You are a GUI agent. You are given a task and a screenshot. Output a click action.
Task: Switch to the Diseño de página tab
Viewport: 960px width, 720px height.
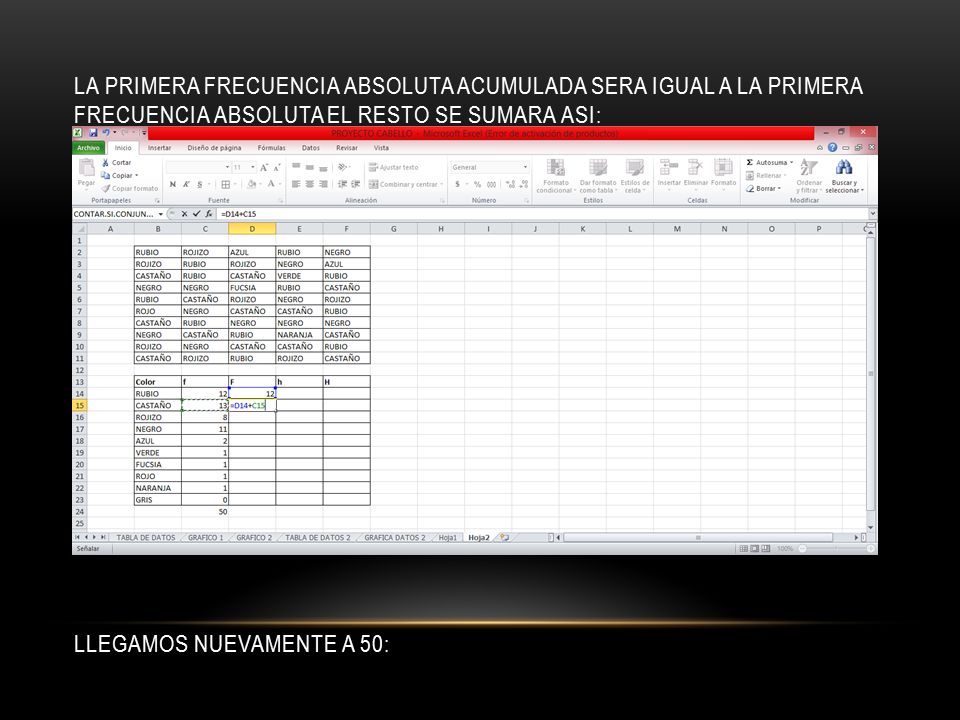tap(214, 148)
